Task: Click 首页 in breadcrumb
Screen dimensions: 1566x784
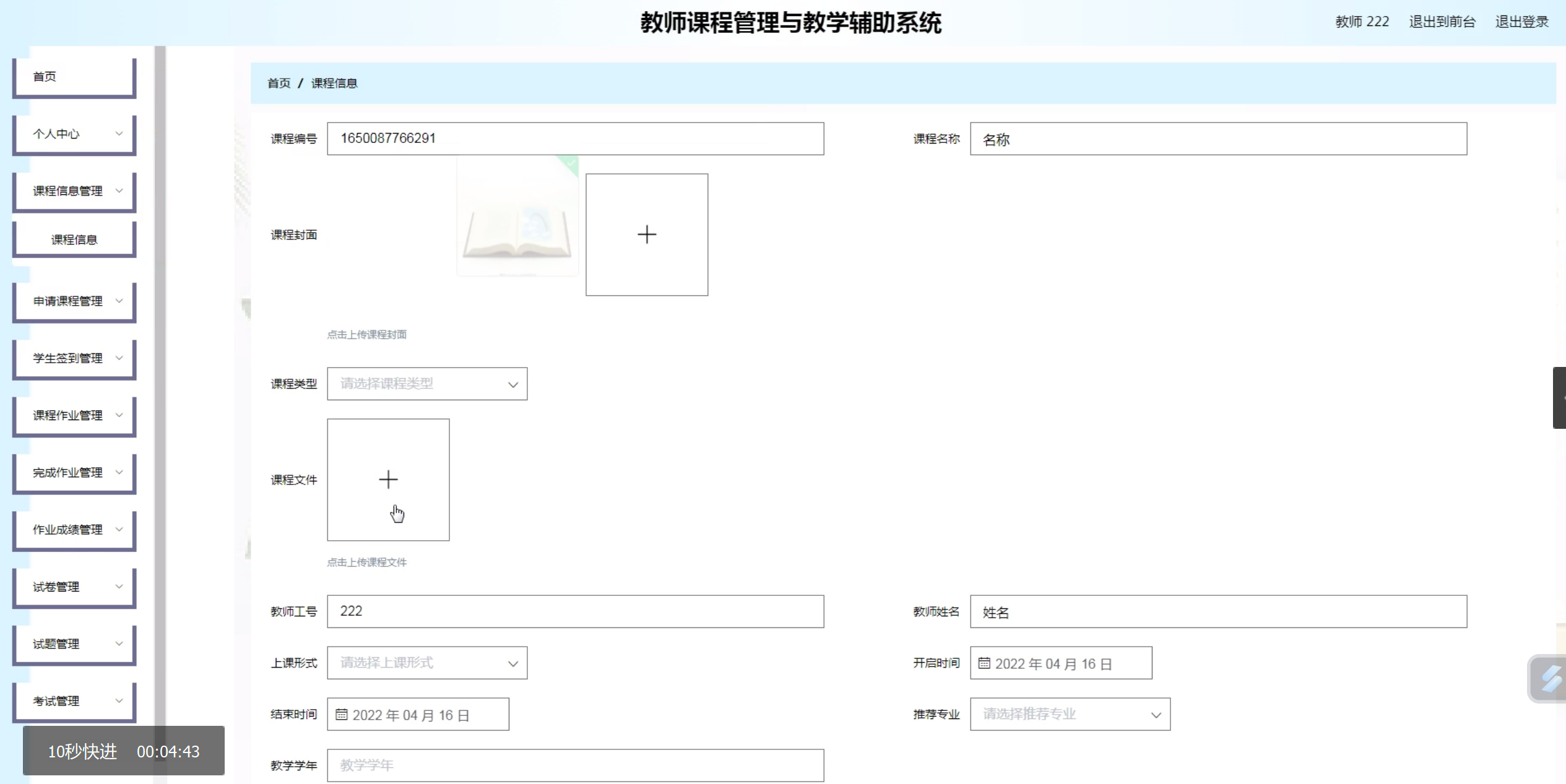Action: [279, 83]
